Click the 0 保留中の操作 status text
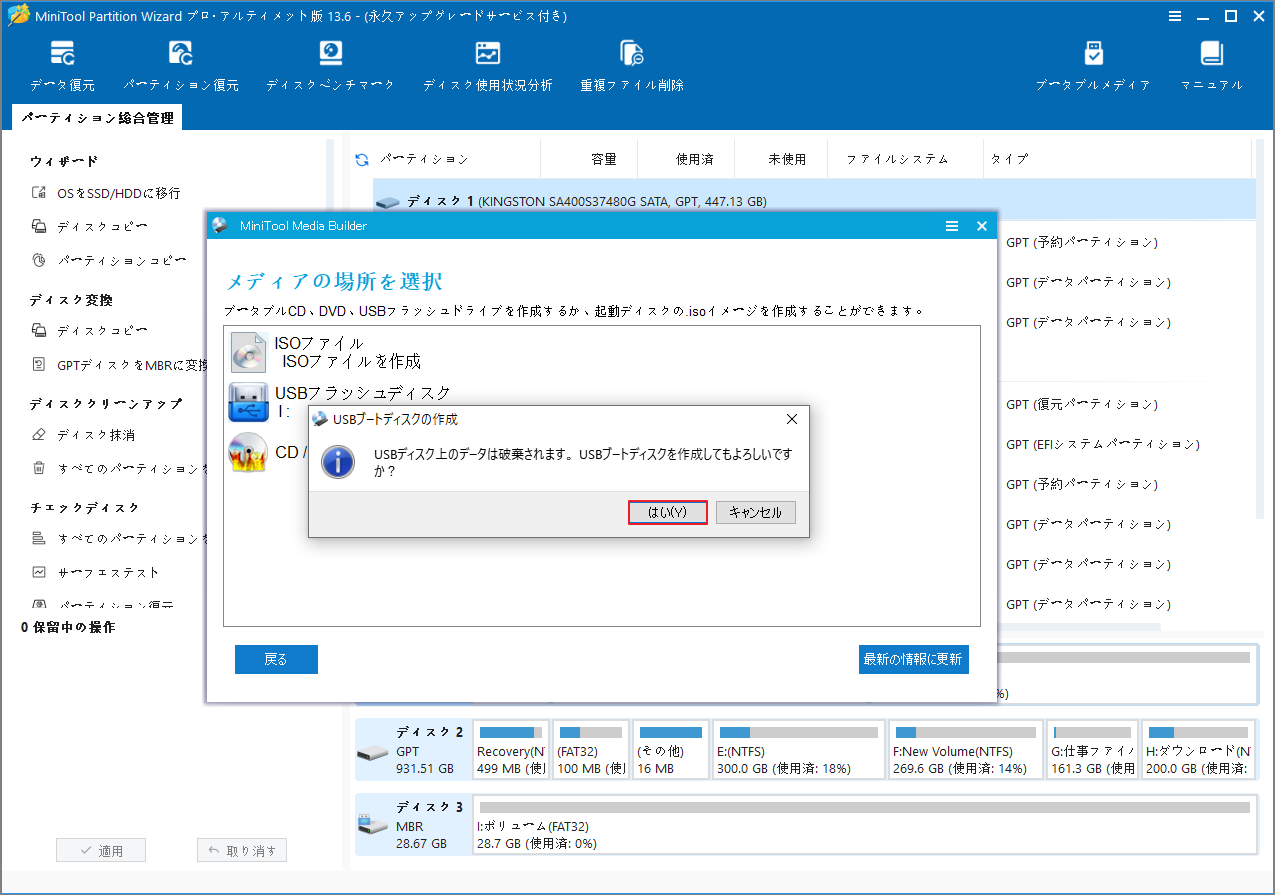The height and width of the screenshot is (895, 1275). (68, 627)
